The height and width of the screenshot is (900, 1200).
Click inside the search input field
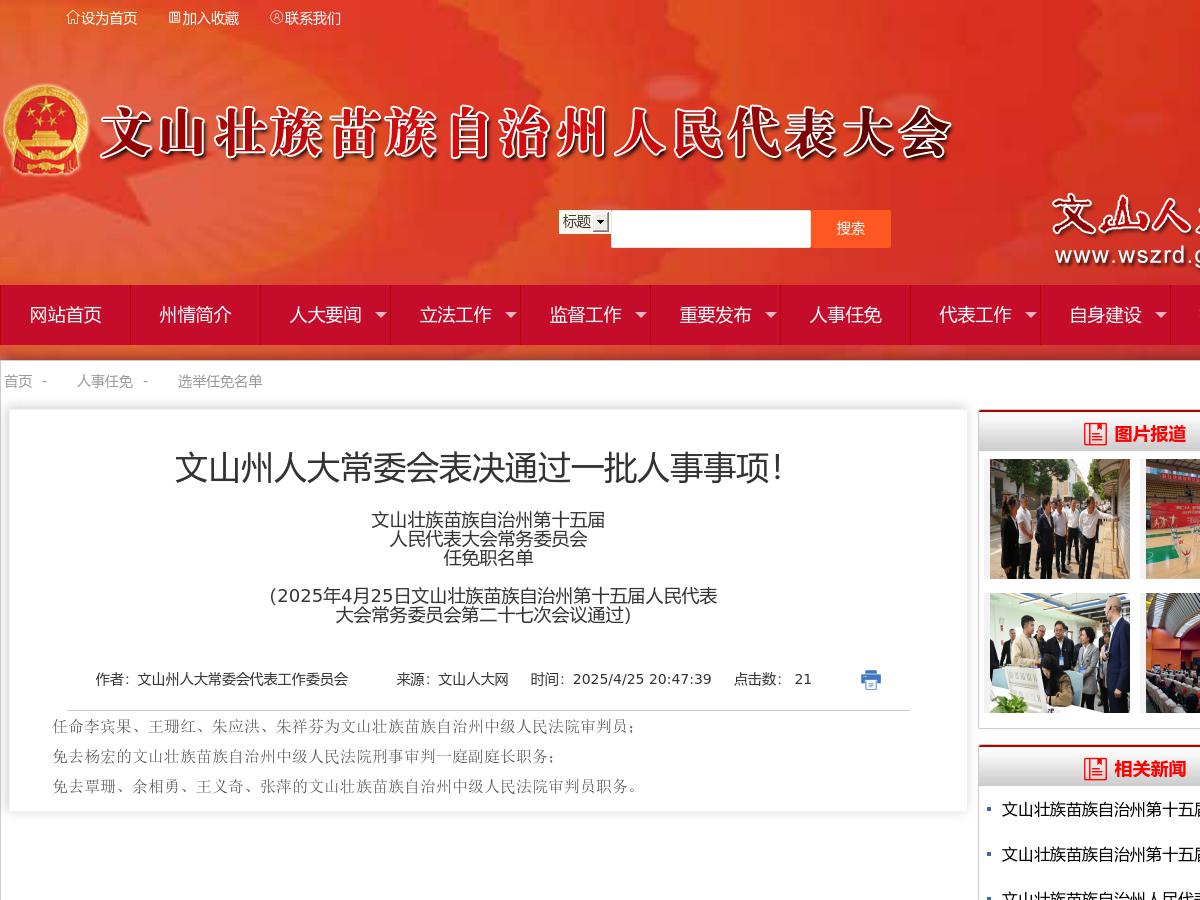pyautogui.click(x=710, y=228)
